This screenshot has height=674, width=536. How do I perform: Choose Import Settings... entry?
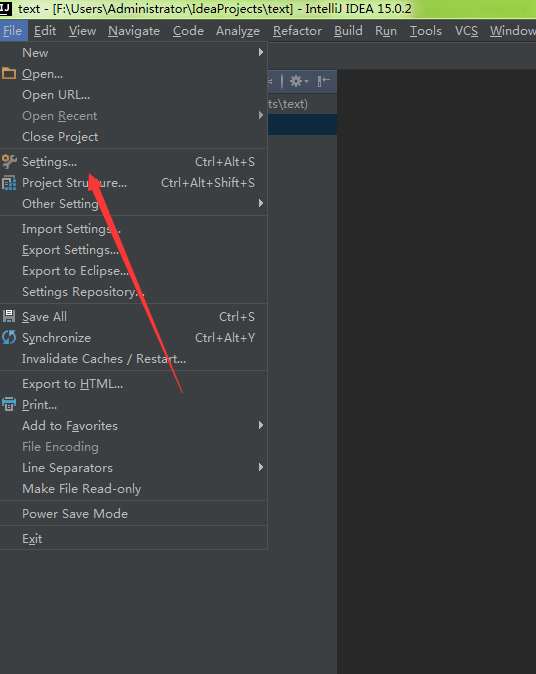tap(133, 229)
